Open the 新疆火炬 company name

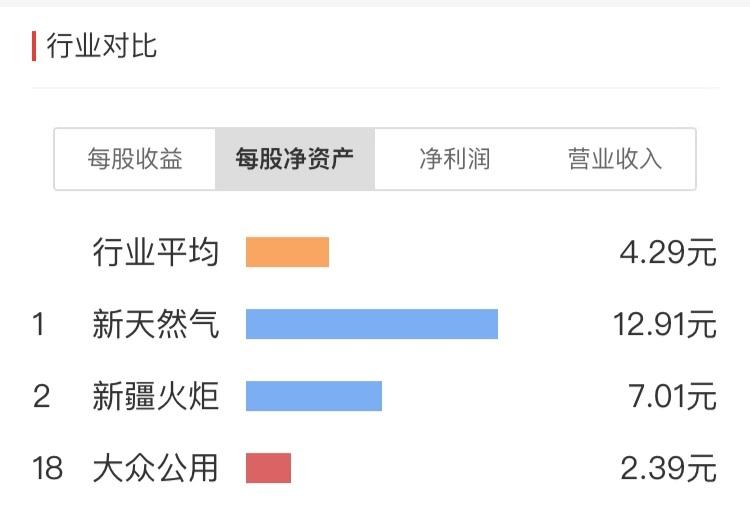tap(155, 396)
